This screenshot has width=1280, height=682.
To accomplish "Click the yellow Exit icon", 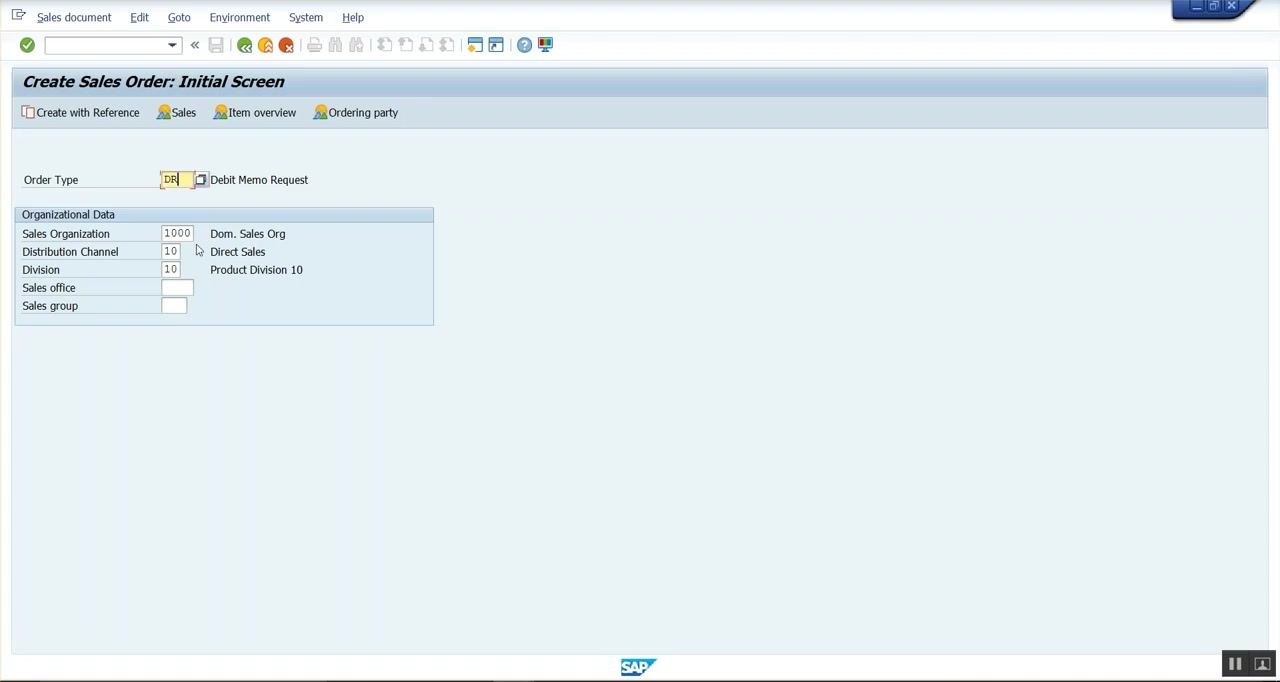I will [x=265, y=45].
